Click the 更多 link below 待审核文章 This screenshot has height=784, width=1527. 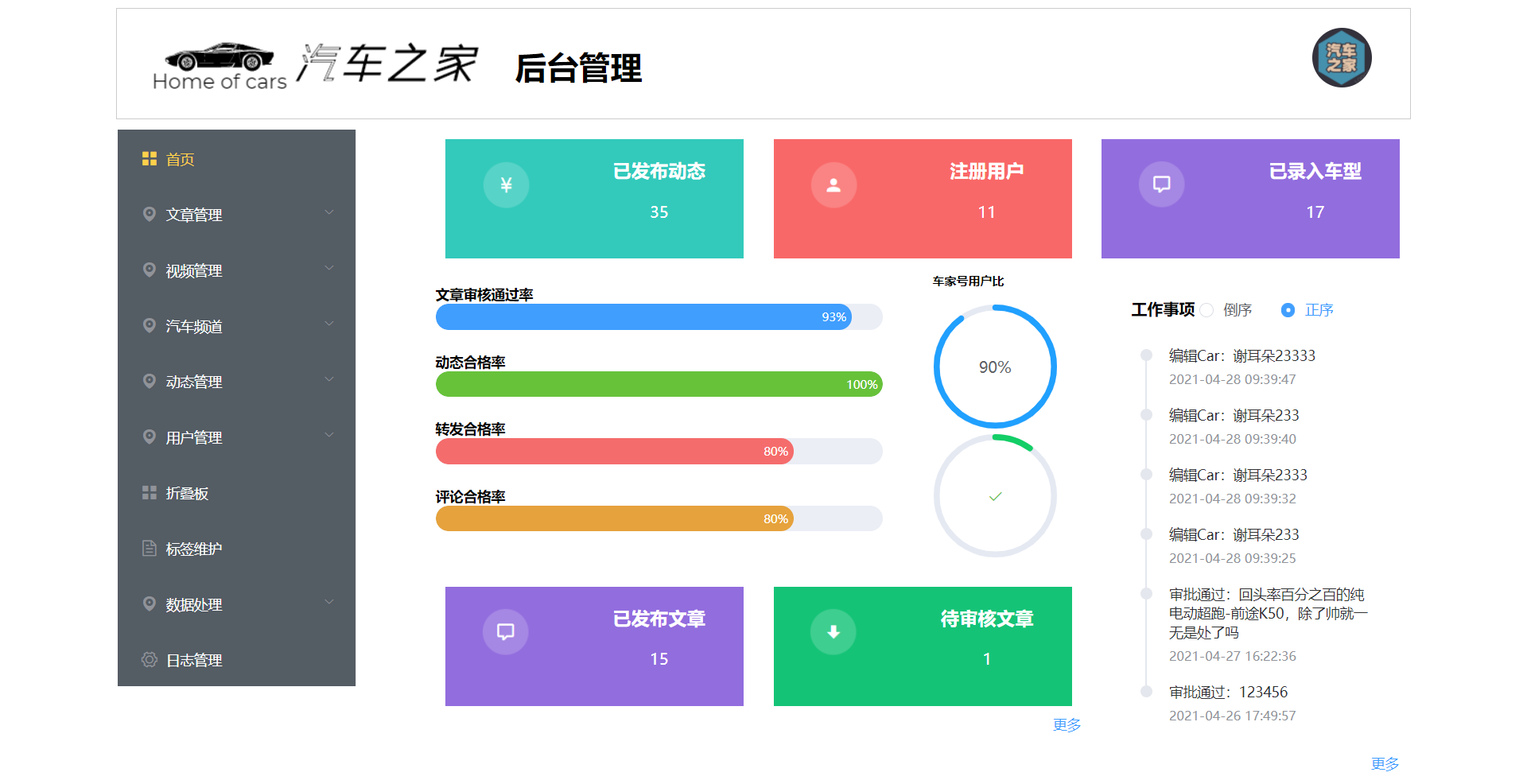coord(1066,724)
